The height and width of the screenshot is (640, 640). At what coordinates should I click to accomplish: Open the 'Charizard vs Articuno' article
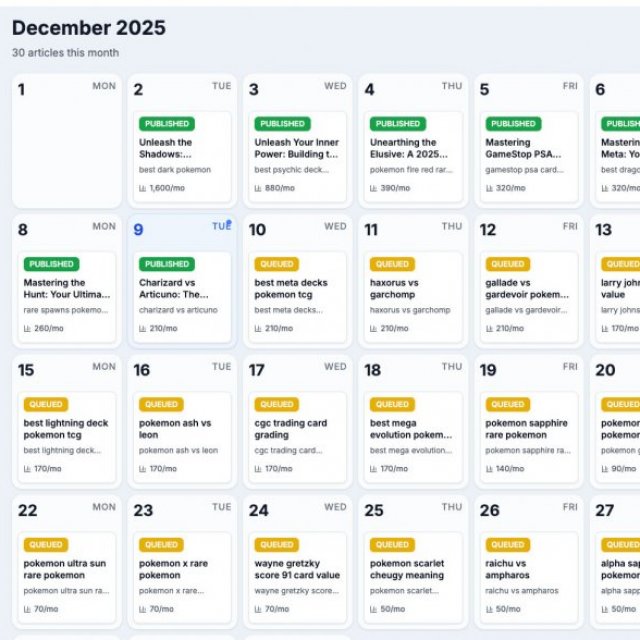(182, 297)
